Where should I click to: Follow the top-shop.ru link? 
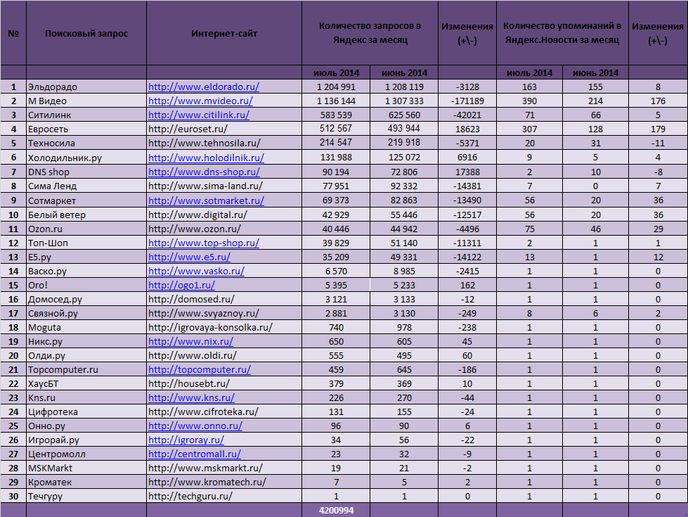tap(204, 243)
